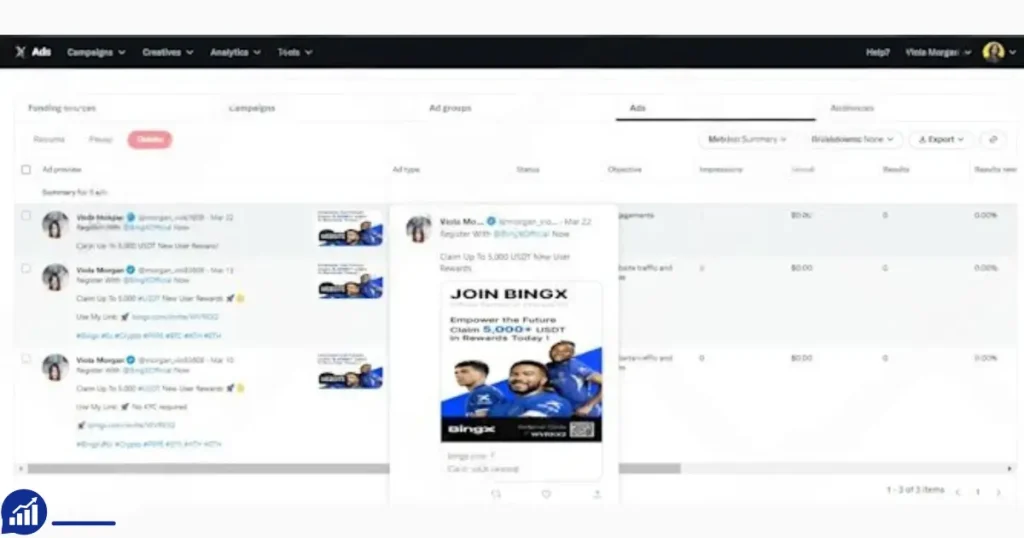Click @BingXOfficial mention in Mar 13 row
This screenshot has height=538, width=1024.
[x=148, y=280]
